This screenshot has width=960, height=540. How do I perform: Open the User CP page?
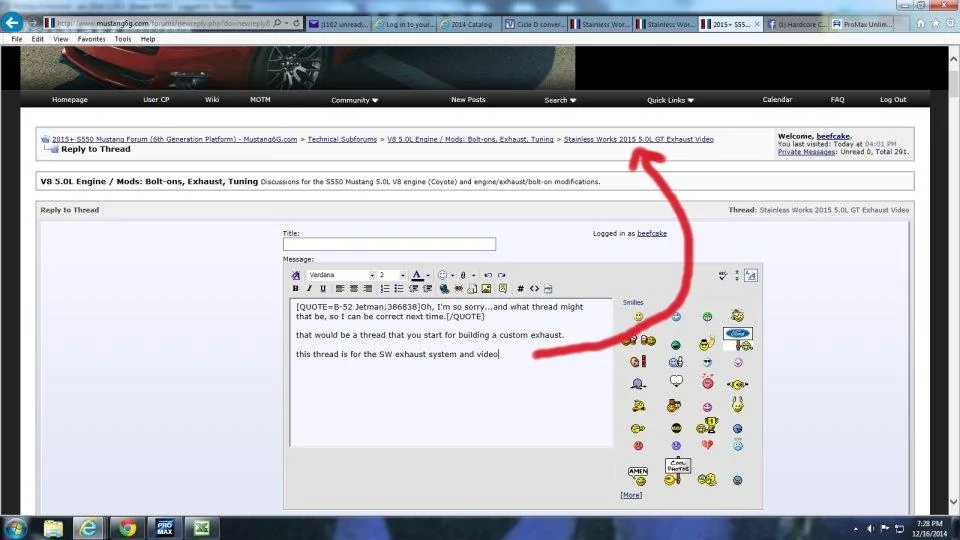(156, 99)
